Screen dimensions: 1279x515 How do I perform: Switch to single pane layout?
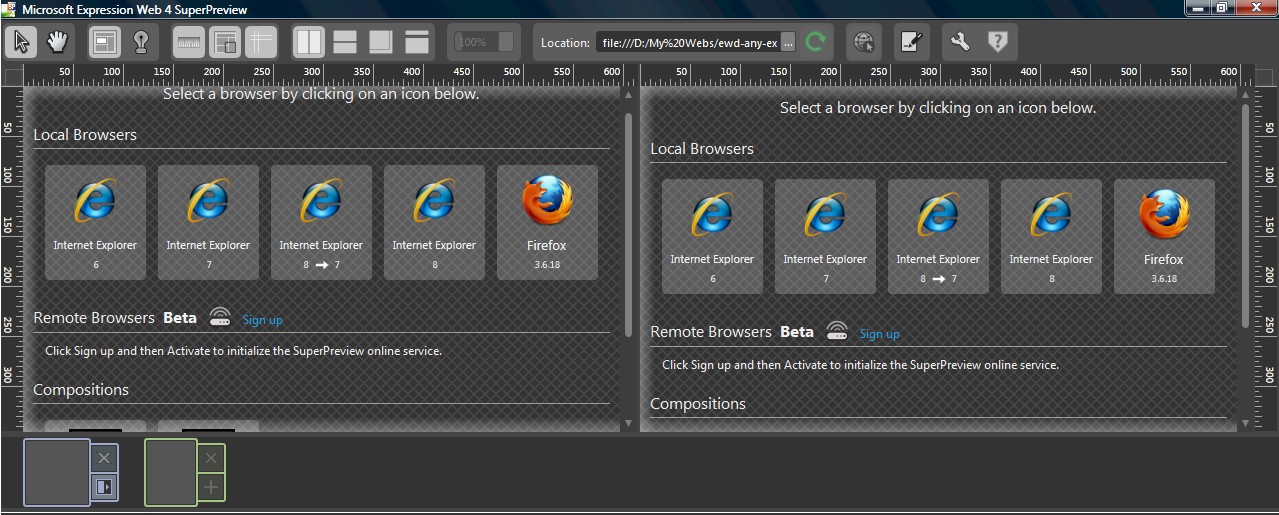click(417, 42)
